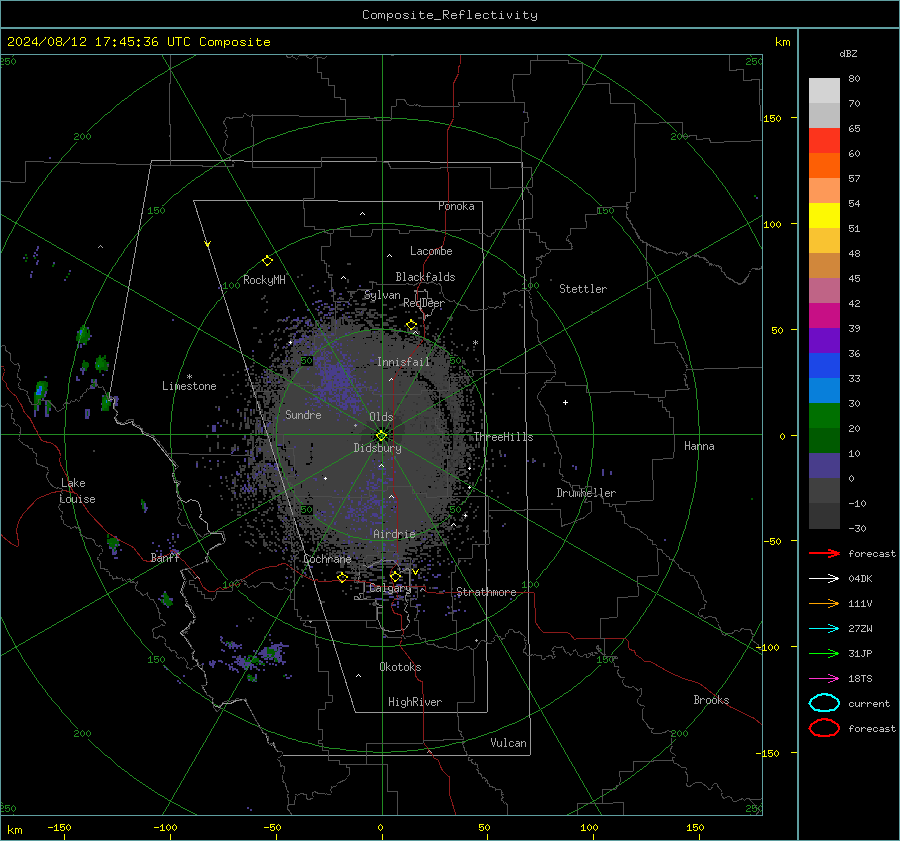
Task: Click the -30 value on dBZ scale
Action: pos(857,528)
